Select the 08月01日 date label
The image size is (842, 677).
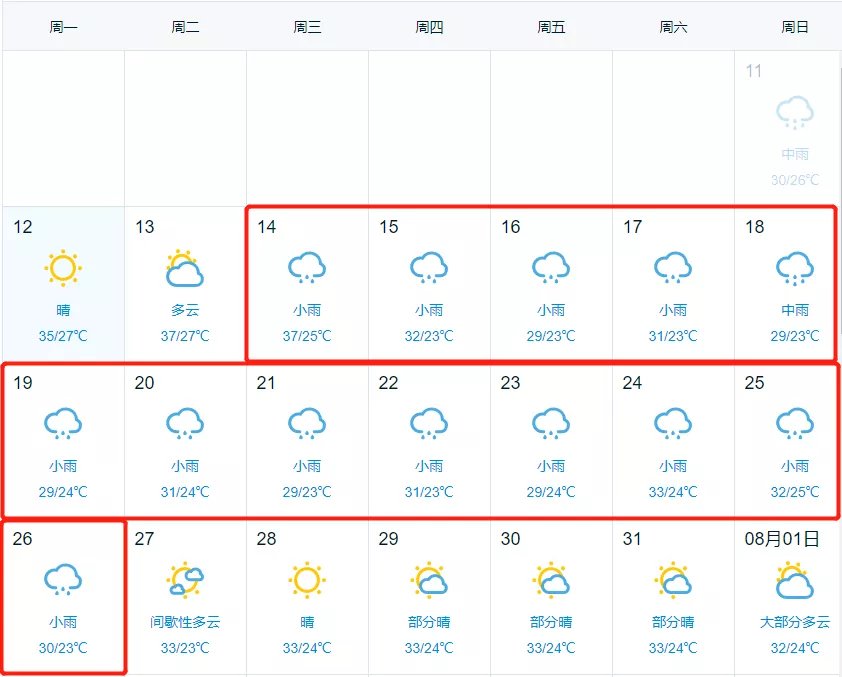(782, 539)
